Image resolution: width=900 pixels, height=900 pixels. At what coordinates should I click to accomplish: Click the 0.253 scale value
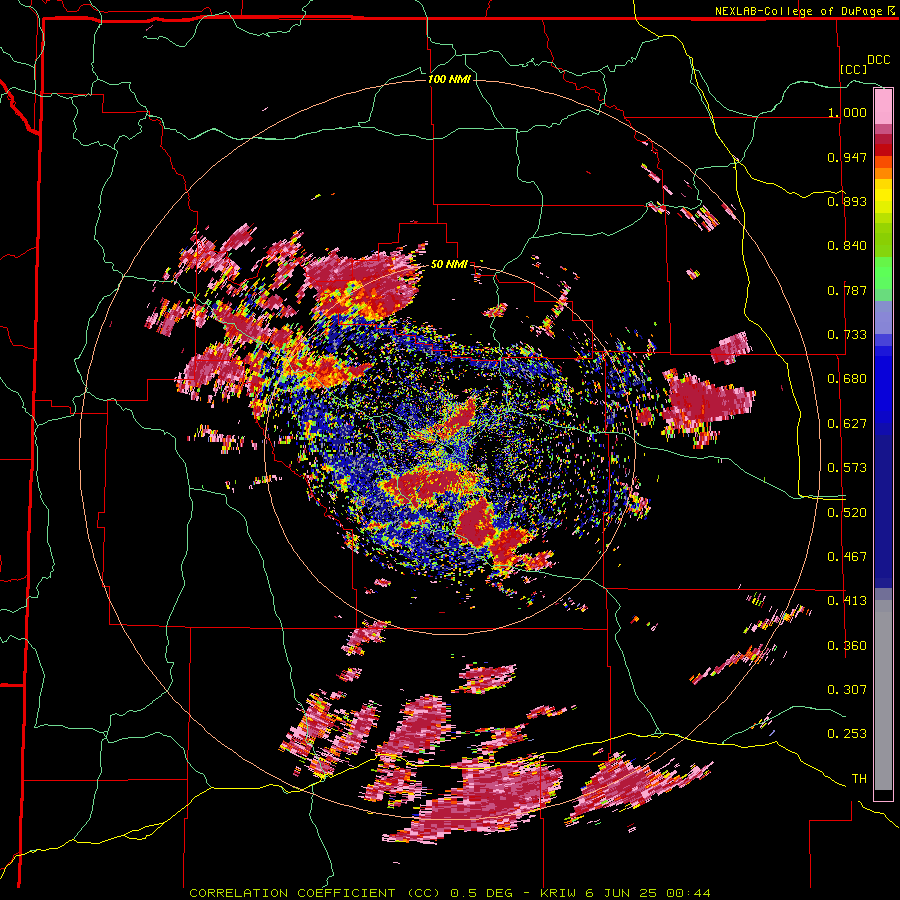point(847,734)
